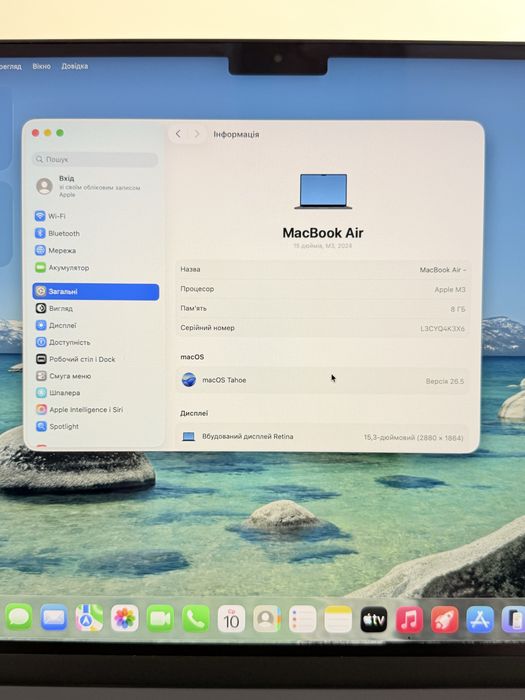Click the Інформація page title
Image resolution: width=525 pixels, height=700 pixels.
236,134
